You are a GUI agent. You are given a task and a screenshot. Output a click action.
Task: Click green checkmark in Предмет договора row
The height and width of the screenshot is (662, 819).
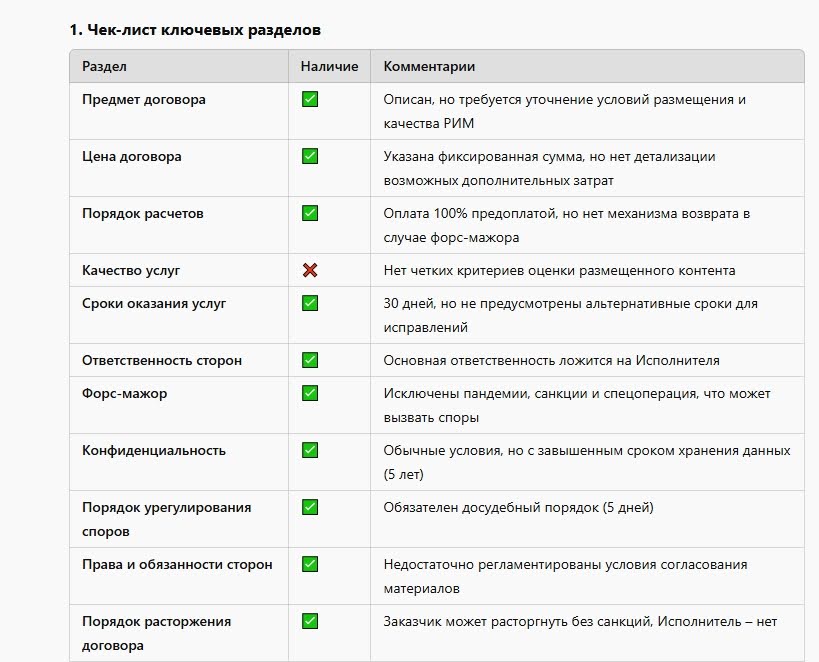coord(310,99)
